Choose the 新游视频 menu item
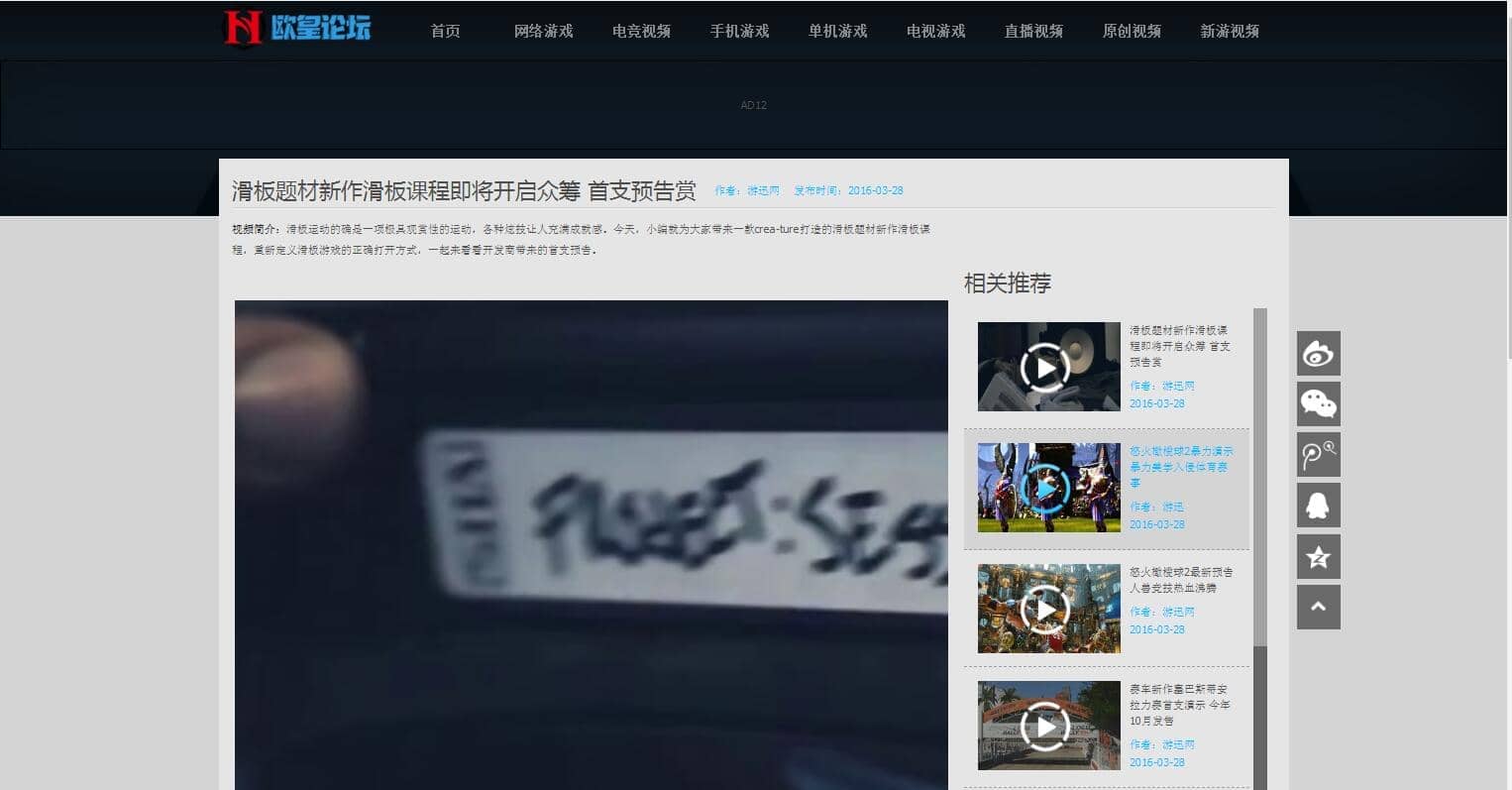 tap(1231, 31)
